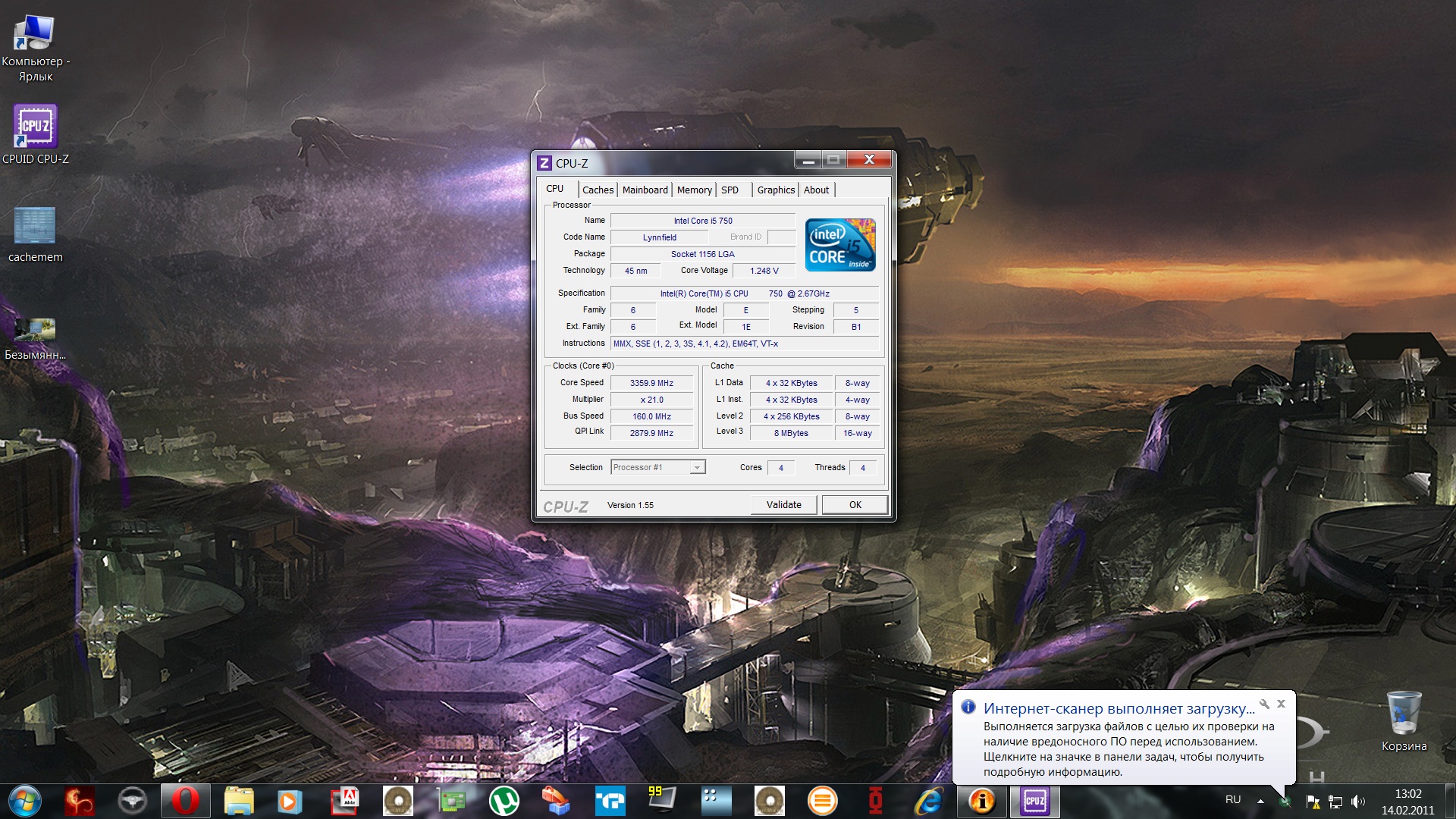The image size is (1456, 819).
Task: Click the OK button in CPU-Z
Action: (855, 504)
